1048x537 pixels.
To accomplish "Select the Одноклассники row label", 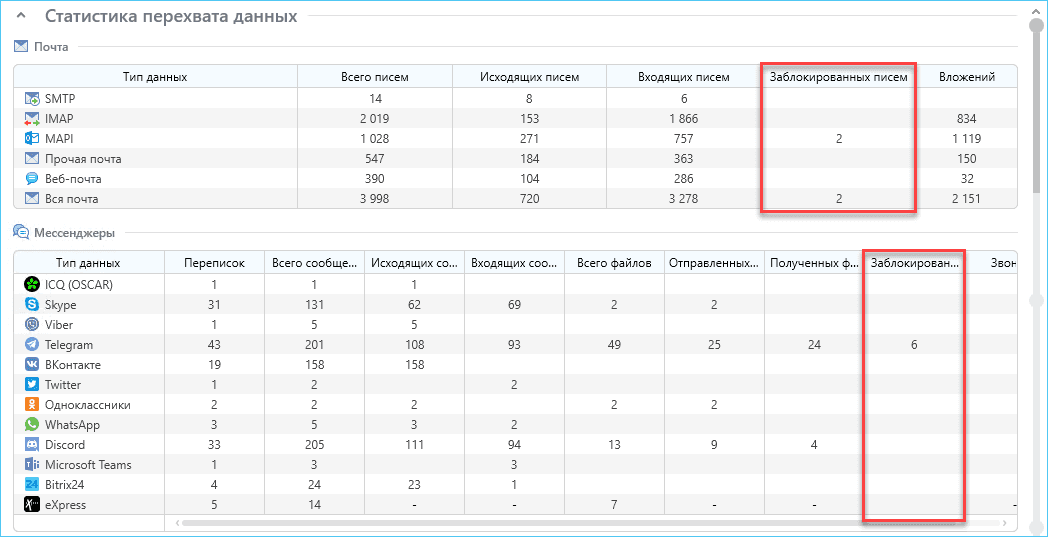I will pos(88,405).
